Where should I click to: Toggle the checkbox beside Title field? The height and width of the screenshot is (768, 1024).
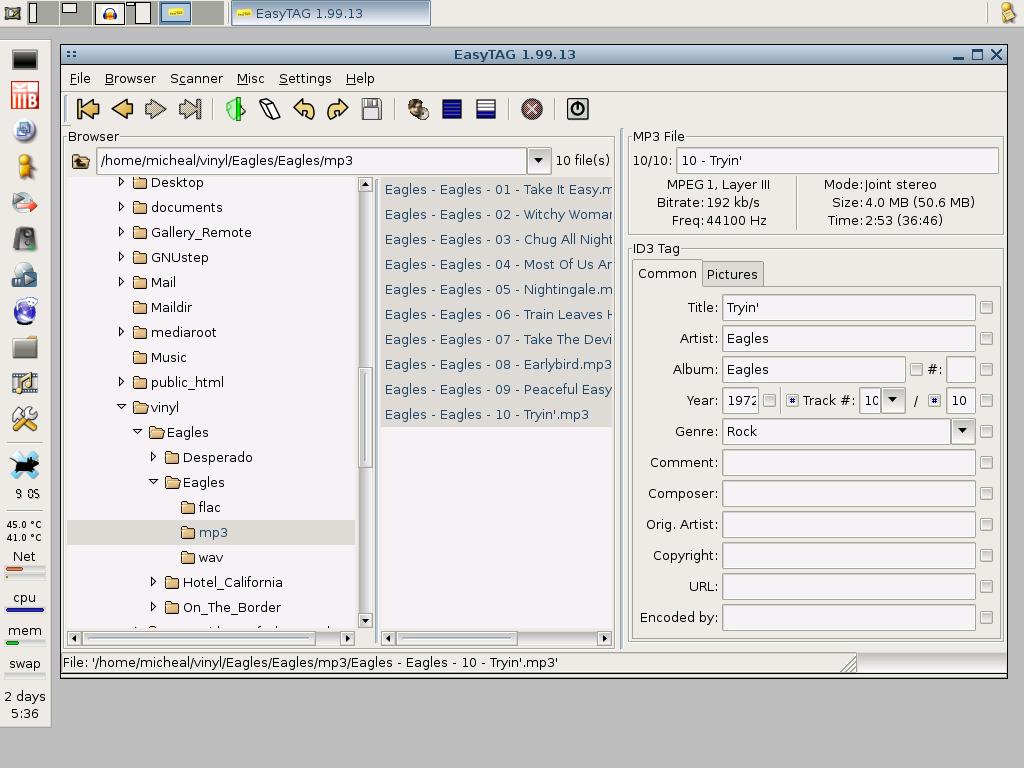point(986,308)
